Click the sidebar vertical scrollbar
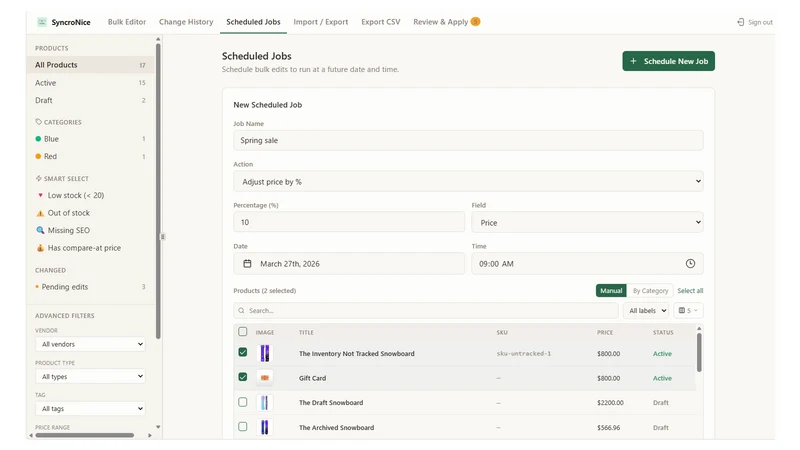 coord(158,191)
